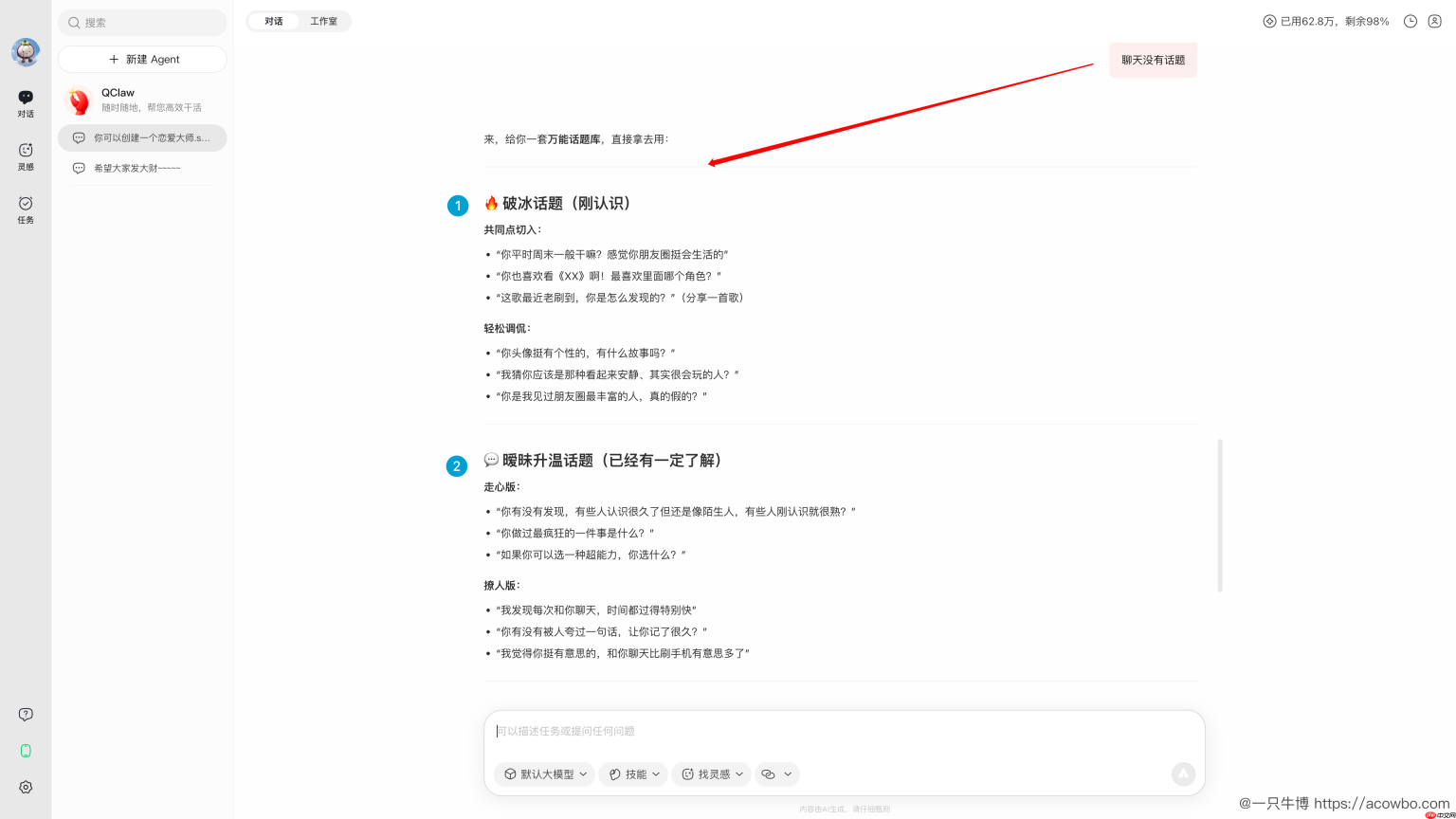Click the line 你头像挺有个性的，有什么故事吗？

[586, 354]
